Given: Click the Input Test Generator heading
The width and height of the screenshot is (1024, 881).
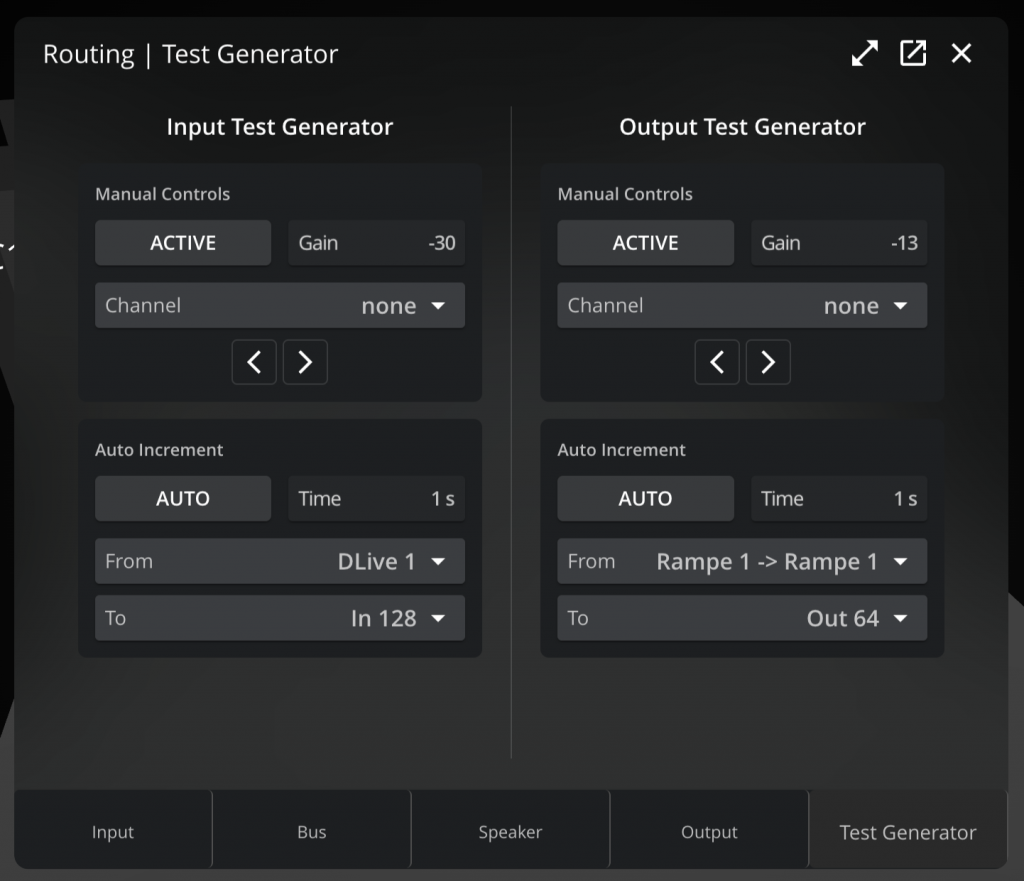Looking at the screenshot, I should 280,127.
